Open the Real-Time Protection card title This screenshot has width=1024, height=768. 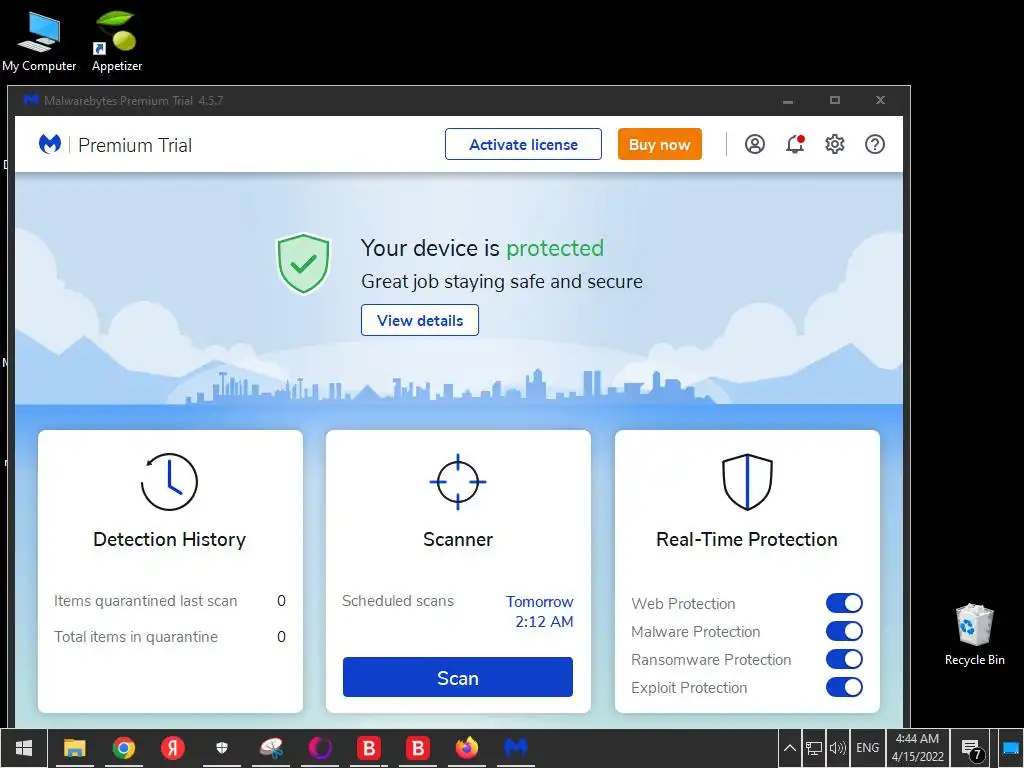[746, 539]
